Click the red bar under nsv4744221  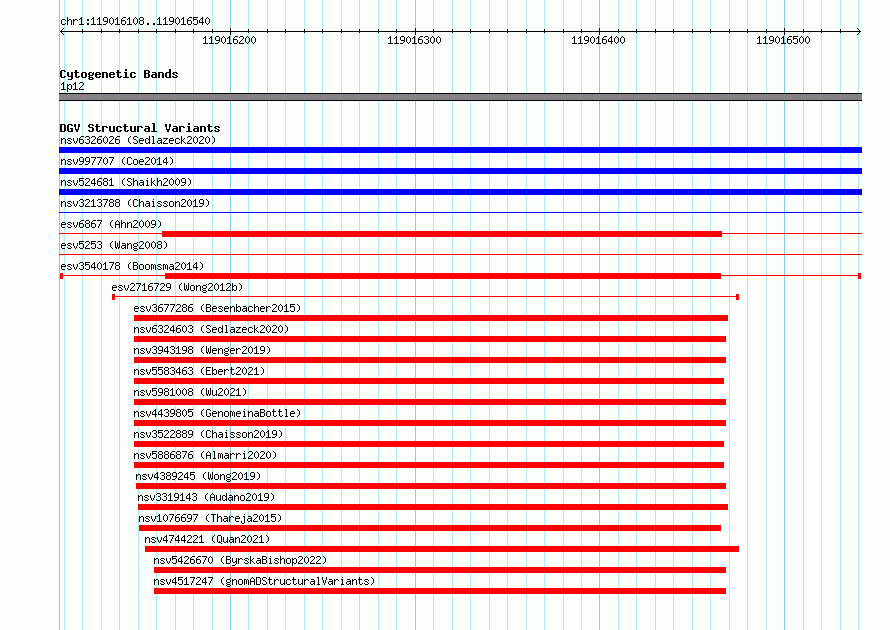tap(442, 549)
